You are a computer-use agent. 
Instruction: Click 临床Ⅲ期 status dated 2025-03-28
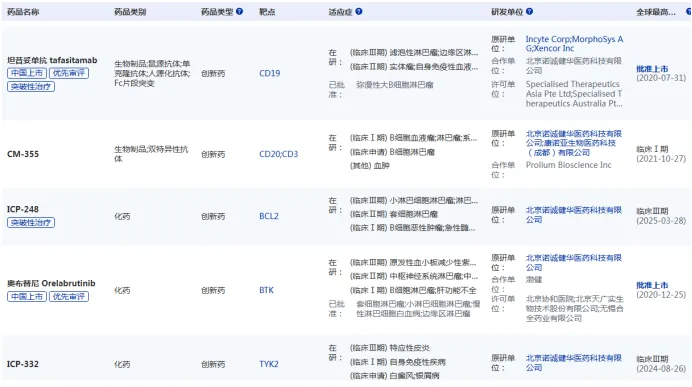[x=652, y=211]
